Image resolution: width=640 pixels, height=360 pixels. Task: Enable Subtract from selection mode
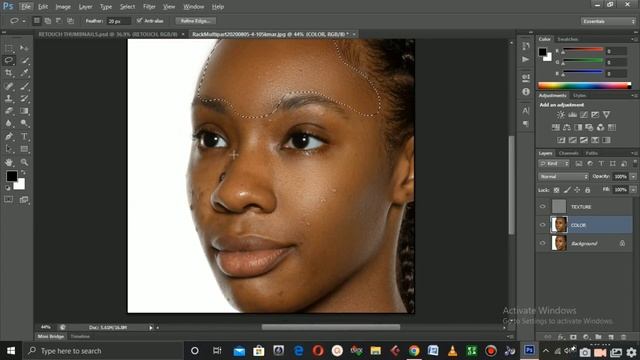click(59, 20)
